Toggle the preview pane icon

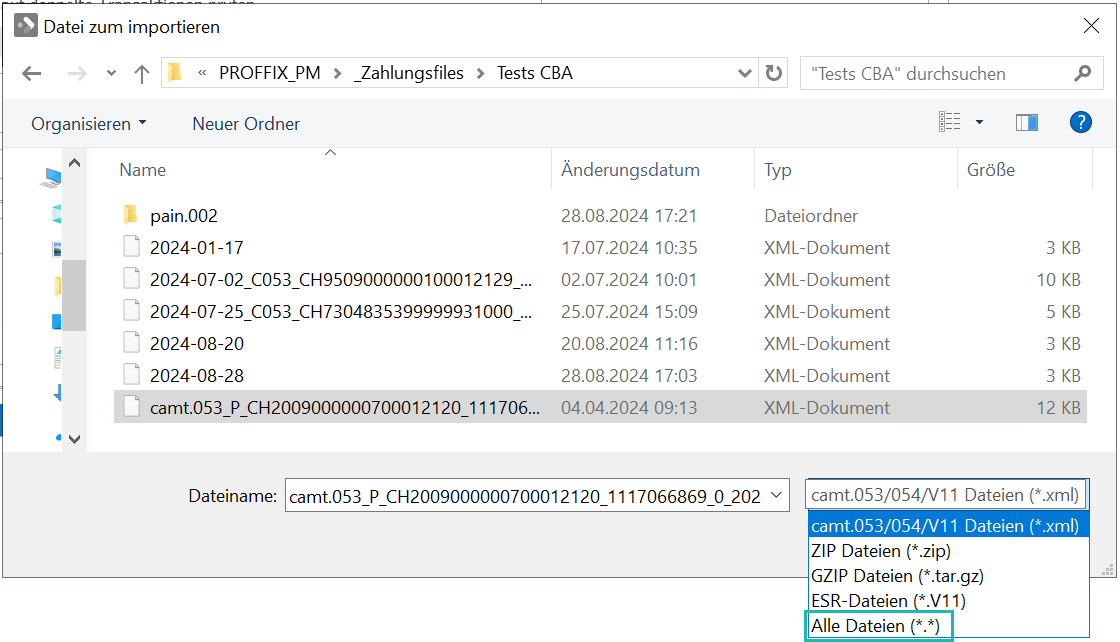tap(1026, 123)
